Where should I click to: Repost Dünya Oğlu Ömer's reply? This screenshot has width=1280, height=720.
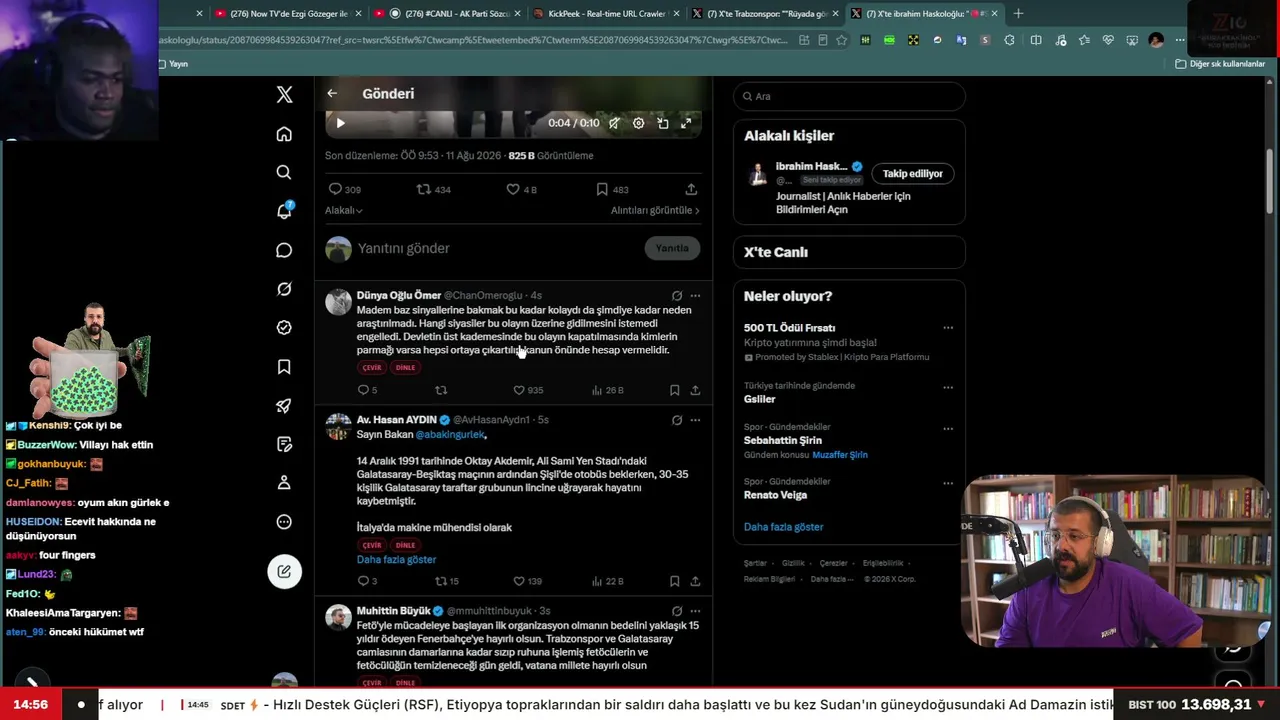point(441,390)
